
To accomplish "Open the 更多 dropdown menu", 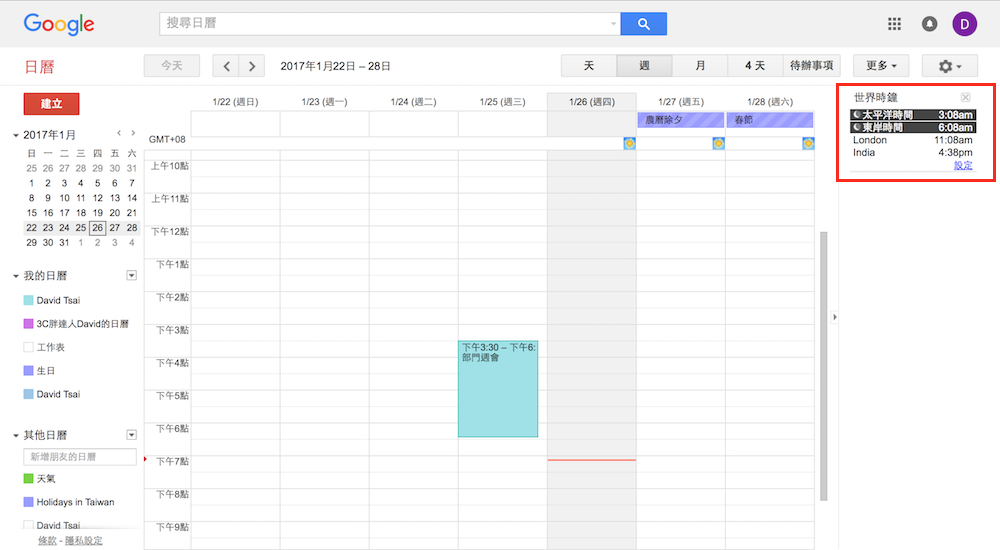I will click(880, 66).
